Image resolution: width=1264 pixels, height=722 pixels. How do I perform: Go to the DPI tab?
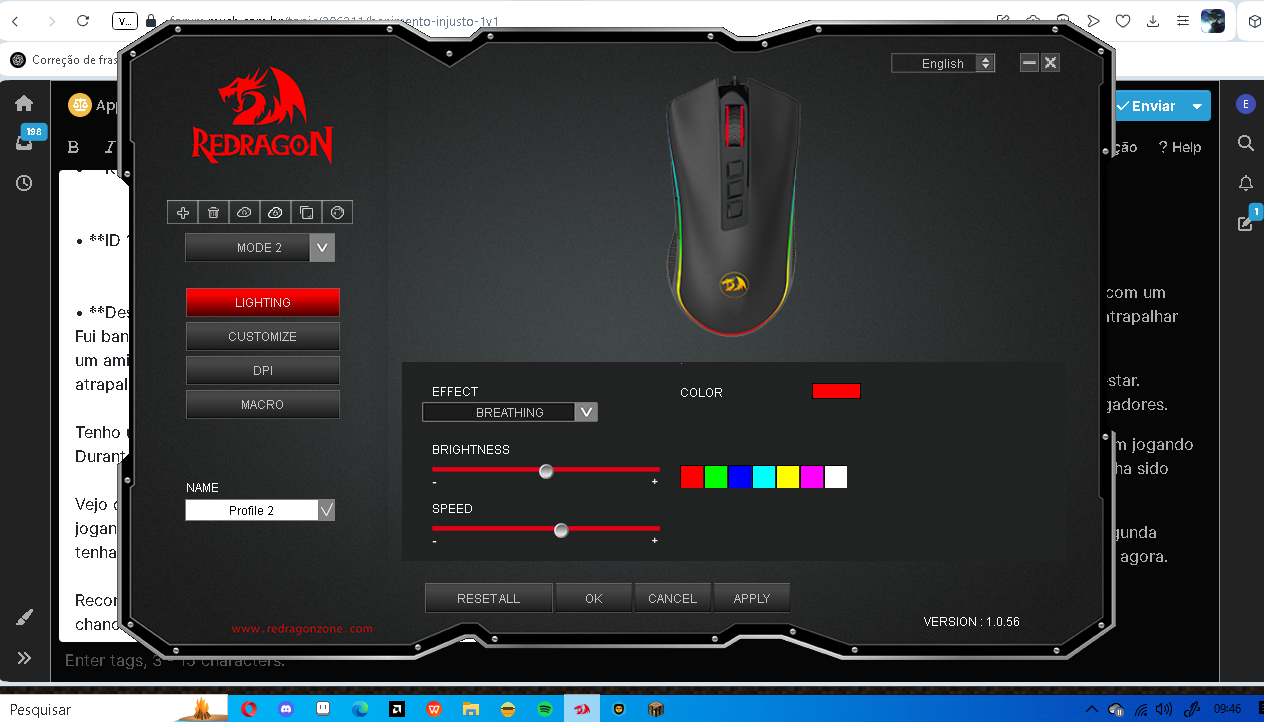pyautogui.click(x=263, y=370)
